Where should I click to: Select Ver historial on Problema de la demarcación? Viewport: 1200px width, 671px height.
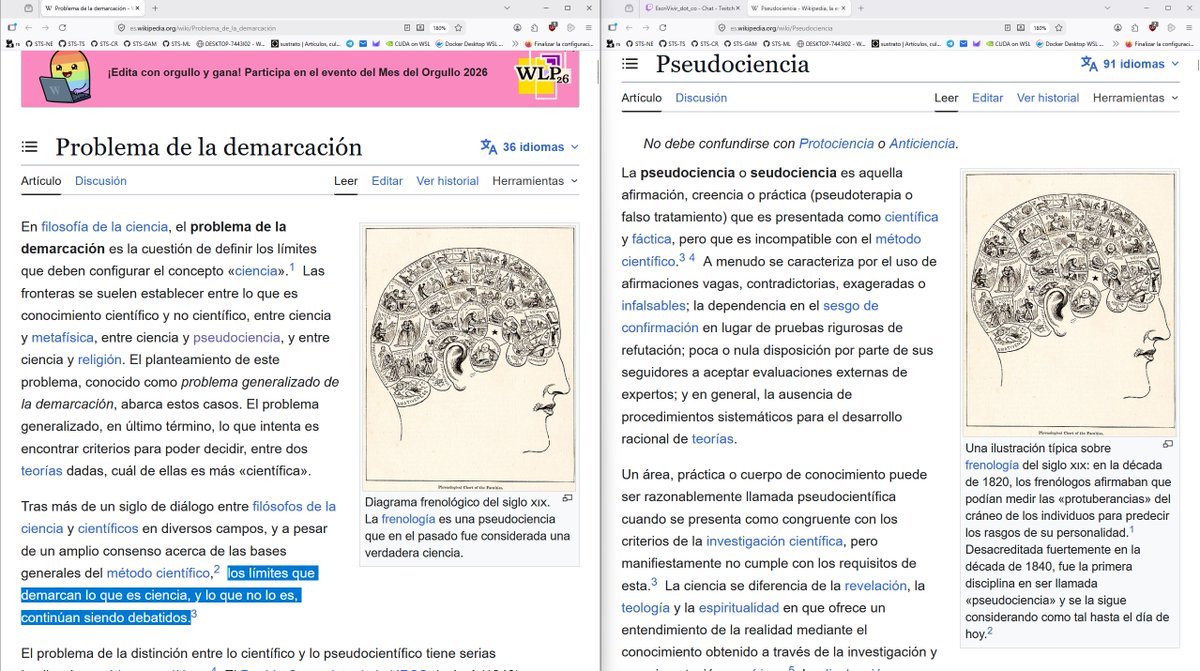[448, 181]
